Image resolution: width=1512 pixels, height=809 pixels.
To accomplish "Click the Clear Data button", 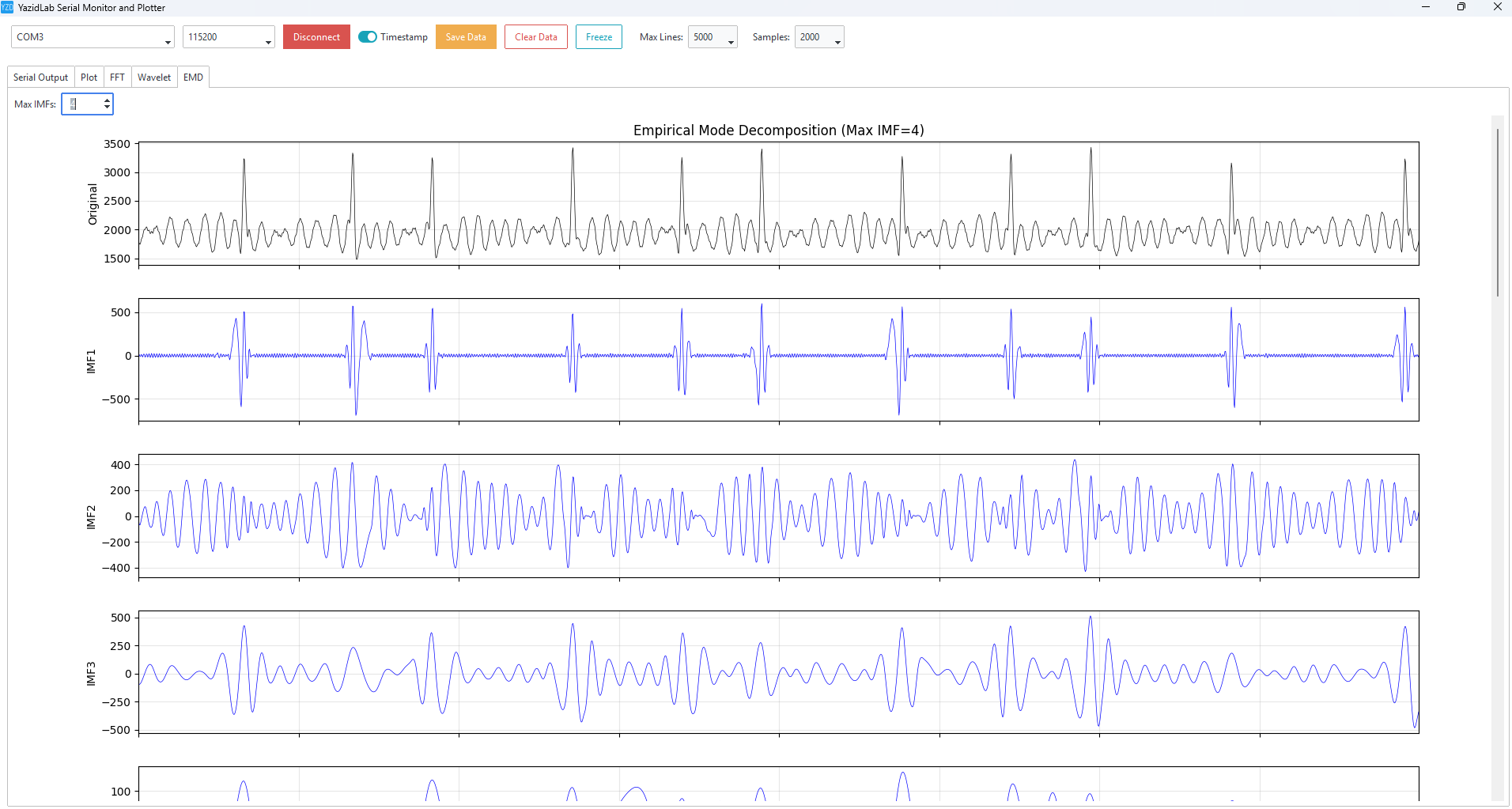I will tap(535, 37).
